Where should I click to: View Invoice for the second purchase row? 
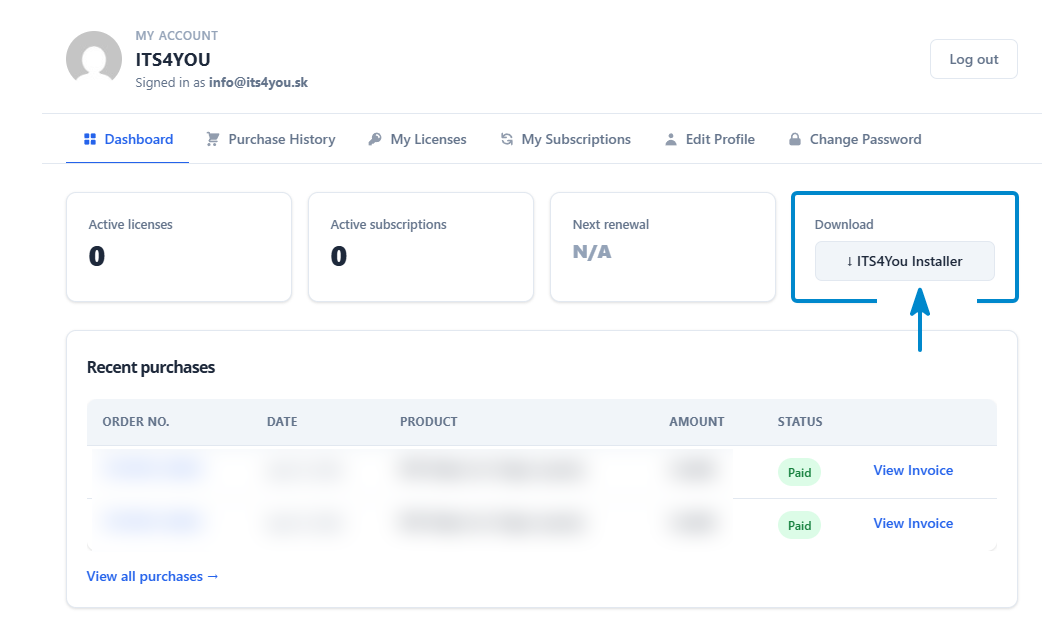pyautogui.click(x=913, y=523)
